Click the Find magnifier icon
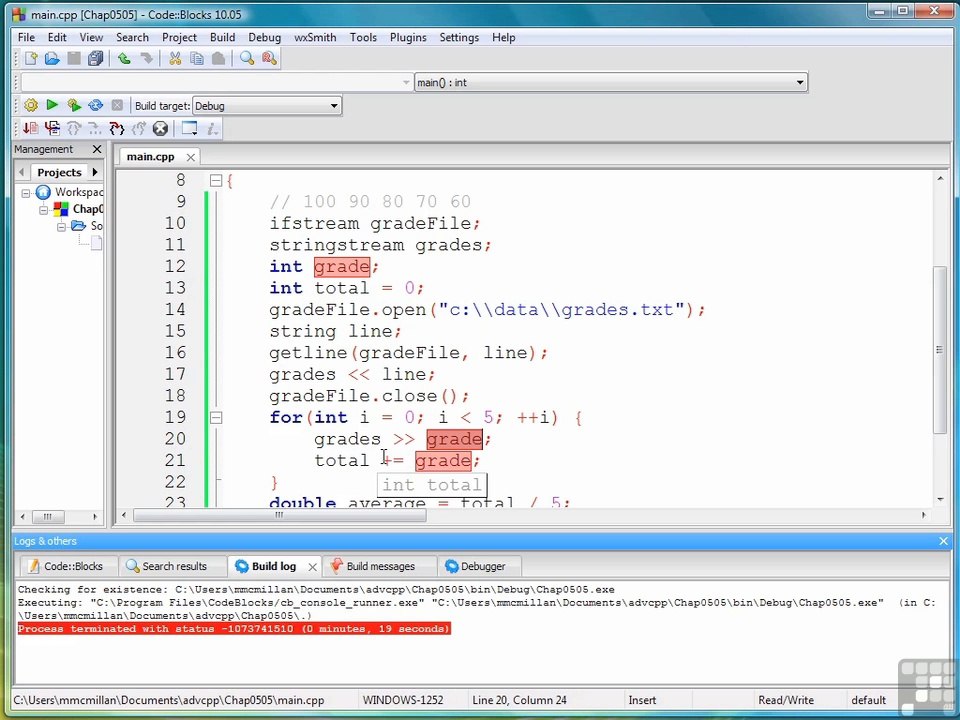 click(247, 59)
